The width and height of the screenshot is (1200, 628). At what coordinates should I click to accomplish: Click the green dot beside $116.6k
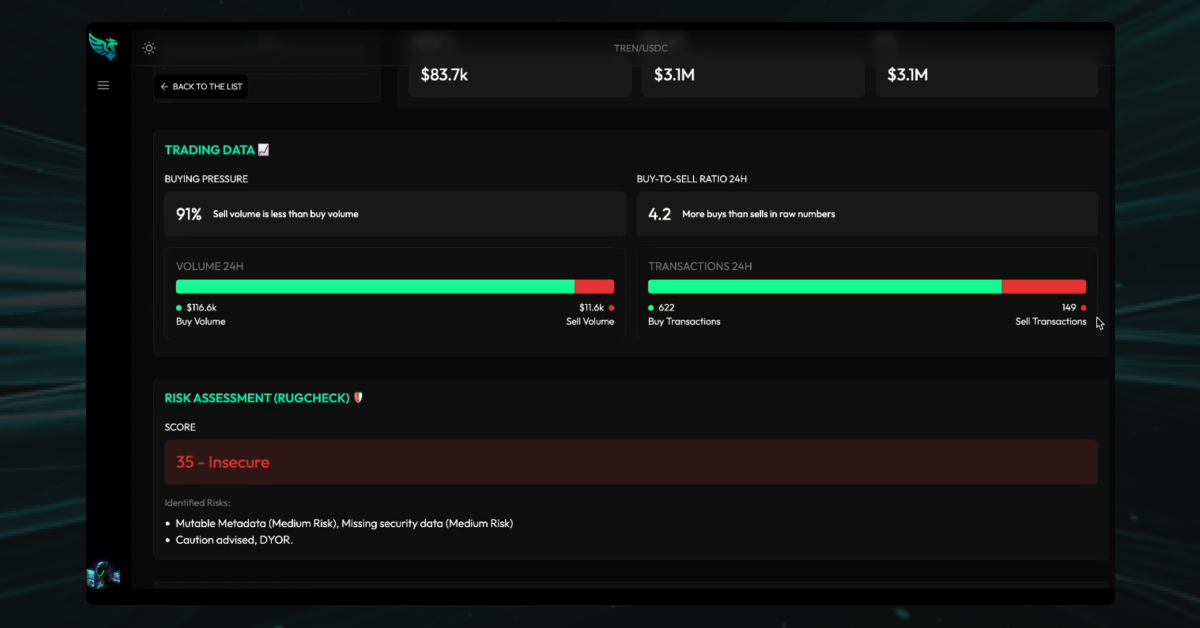(x=179, y=308)
